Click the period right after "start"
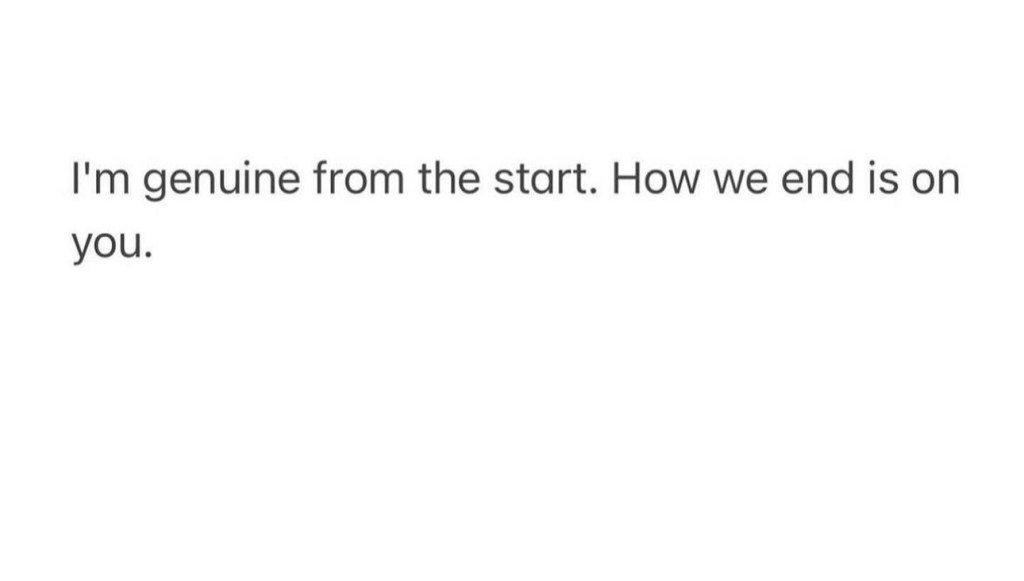The image size is (1024, 581). tap(593, 192)
